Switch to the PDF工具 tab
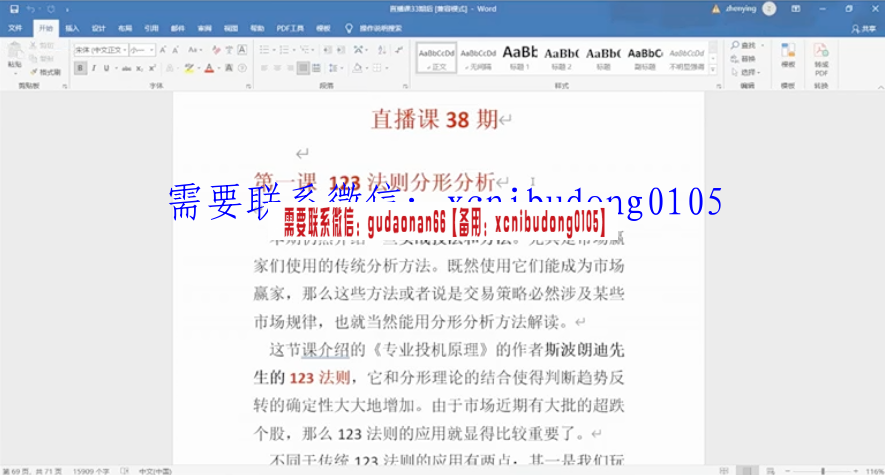Image resolution: width=885 pixels, height=475 pixels. [x=290, y=28]
